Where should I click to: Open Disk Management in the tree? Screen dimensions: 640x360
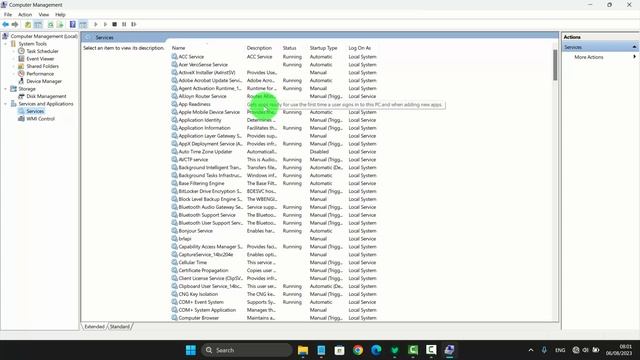pos(46,96)
